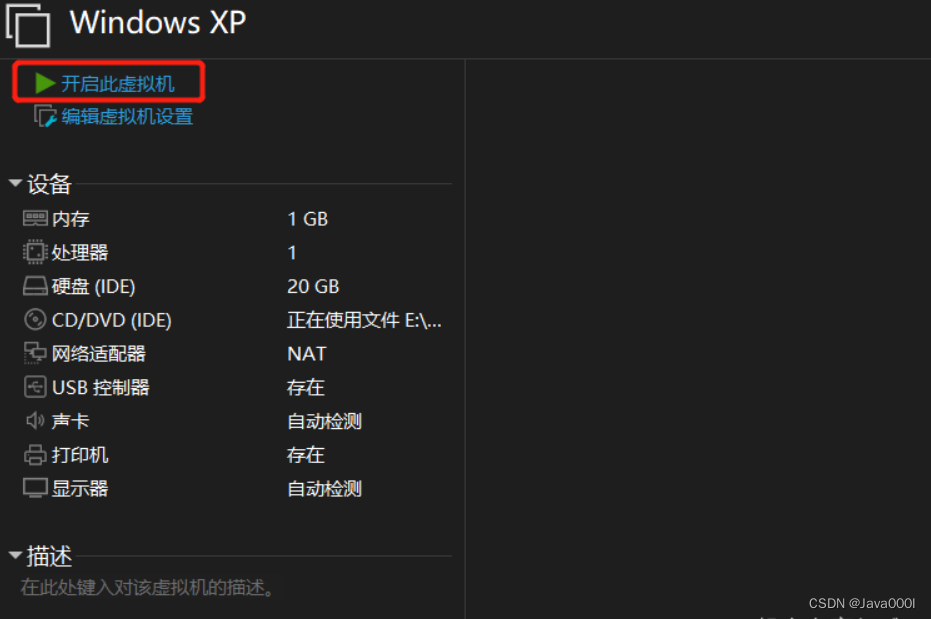Click the network adapter (网络适配器) icon
The height and width of the screenshot is (619, 931).
[35, 353]
